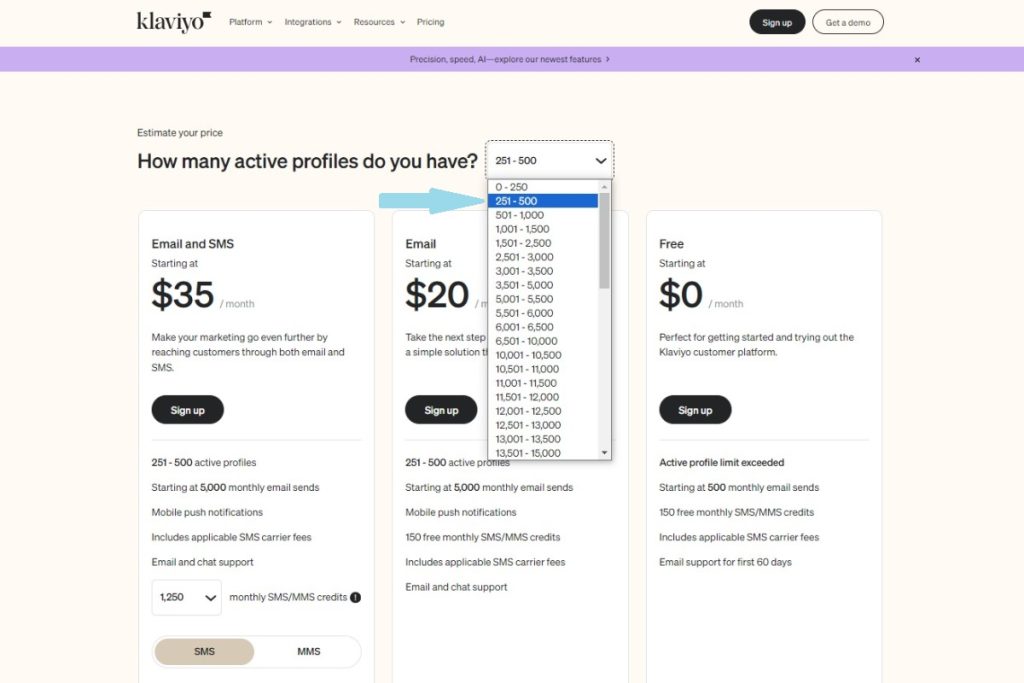The image size is (1024, 683).
Task: Click the Klaviyo logo
Action: click(174, 22)
